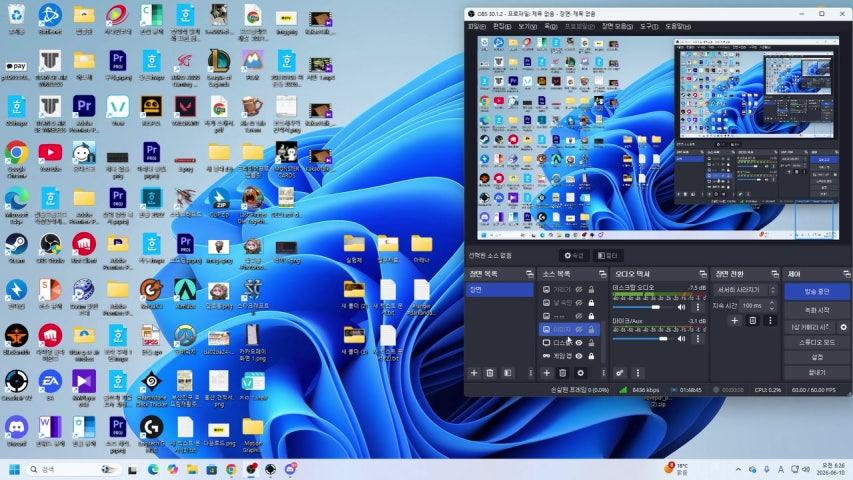Click 녹화 시작 to start recording
Screen dimensions: 853x480
[817, 310]
